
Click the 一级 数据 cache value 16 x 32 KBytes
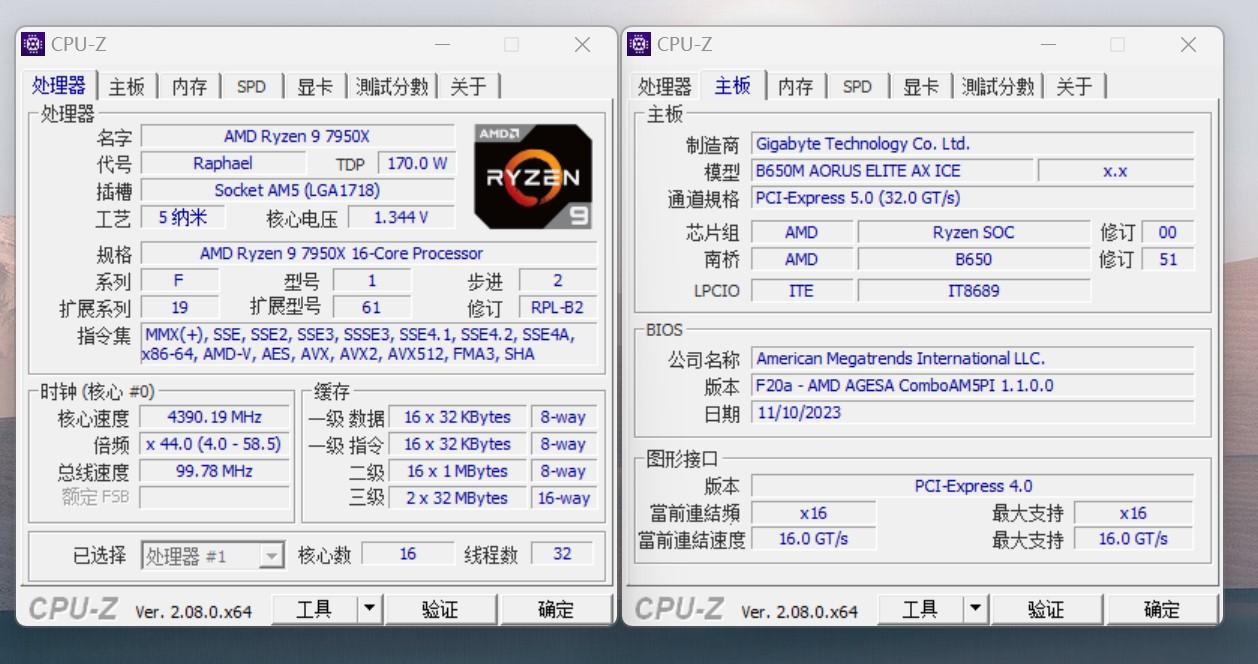coord(457,417)
